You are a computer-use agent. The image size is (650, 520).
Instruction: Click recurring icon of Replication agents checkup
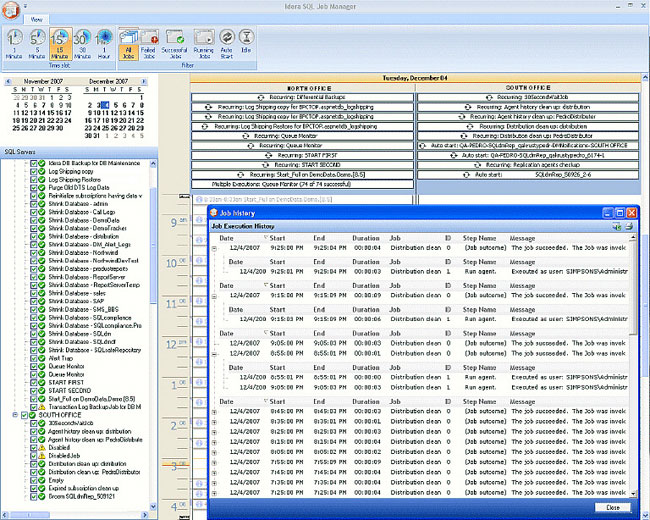pos(478,165)
